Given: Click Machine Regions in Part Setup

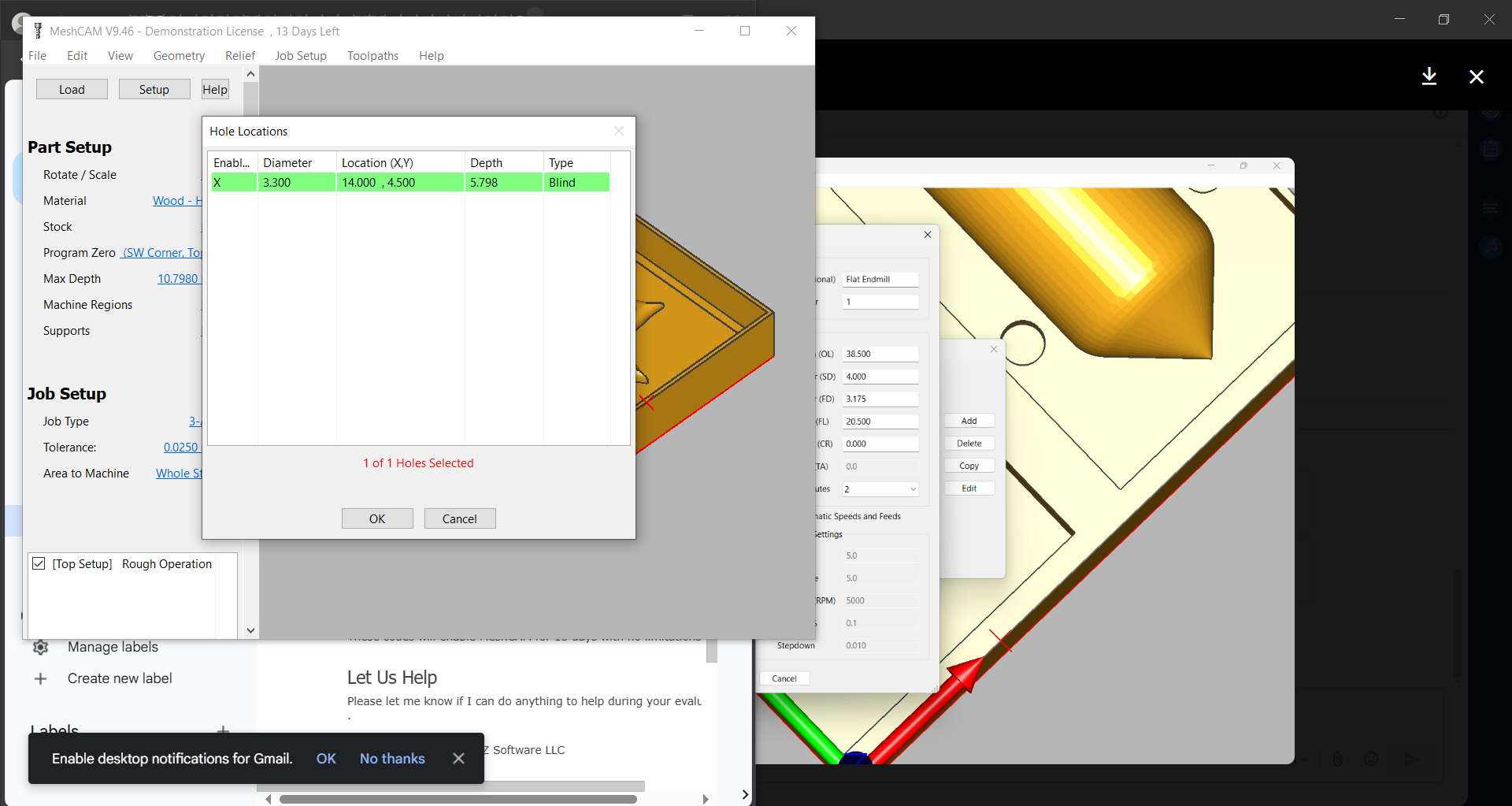Looking at the screenshot, I should coord(87,304).
